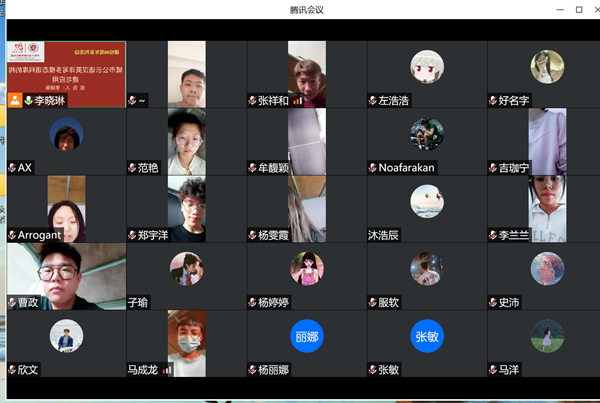The image size is (600, 403).
Task: Select 郑宇洋's video tile
Action: click(x=186, y=205)
